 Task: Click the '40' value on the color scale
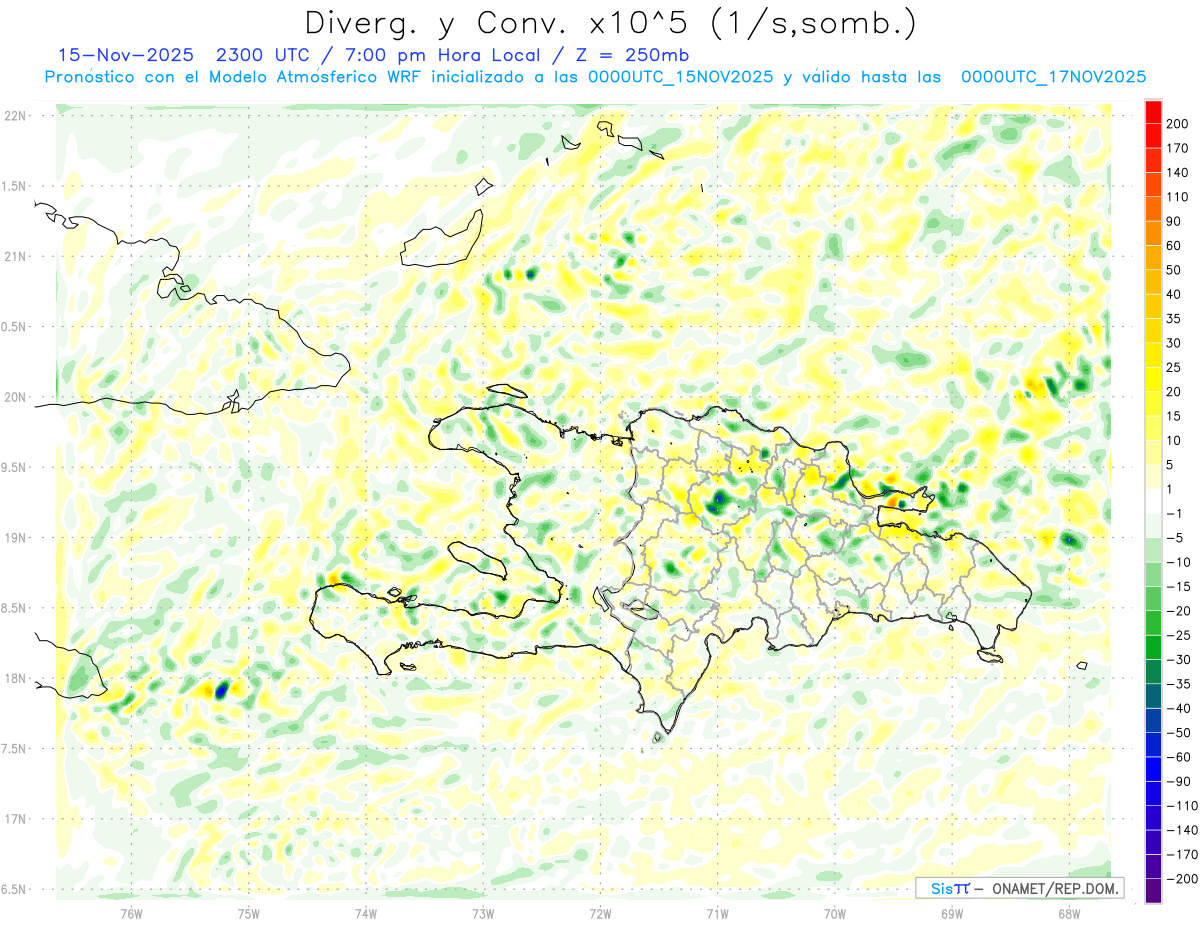tap(1174, 294)
